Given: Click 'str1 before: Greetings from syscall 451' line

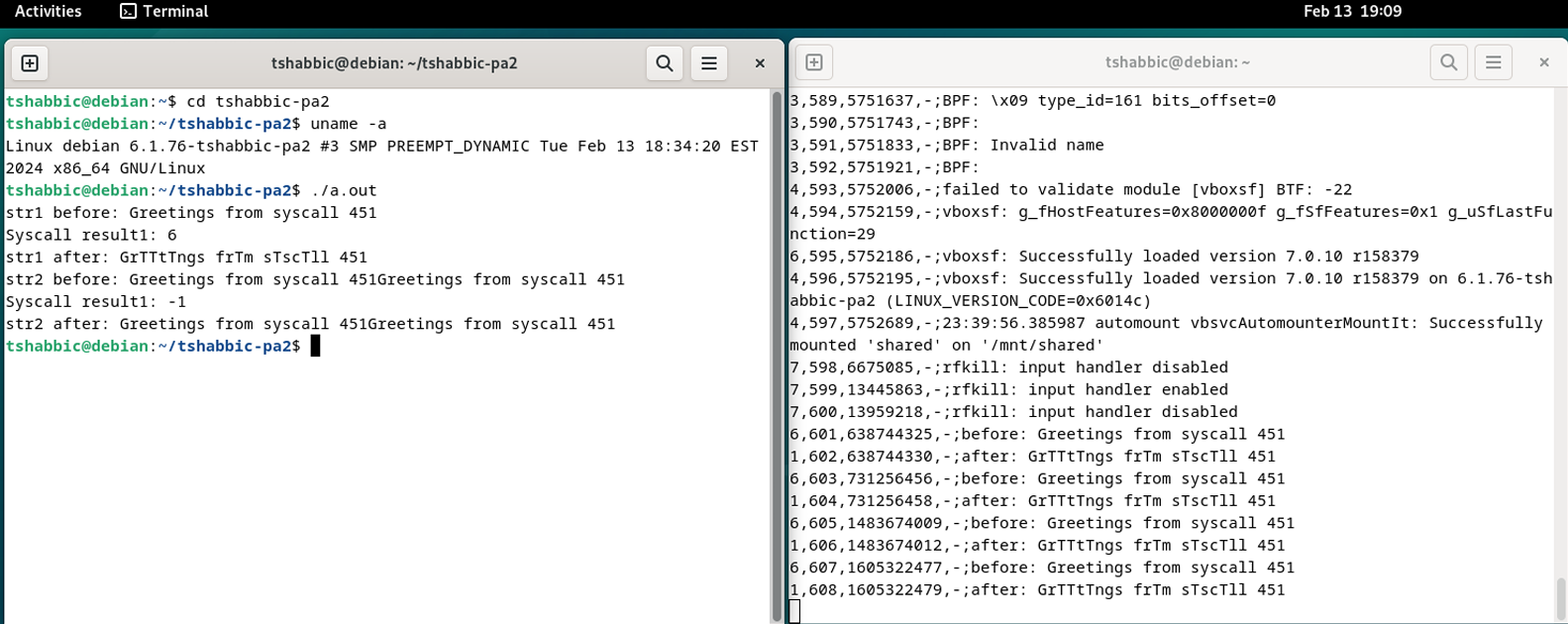Looking at the screenshot, I should (x=191, y=213).
